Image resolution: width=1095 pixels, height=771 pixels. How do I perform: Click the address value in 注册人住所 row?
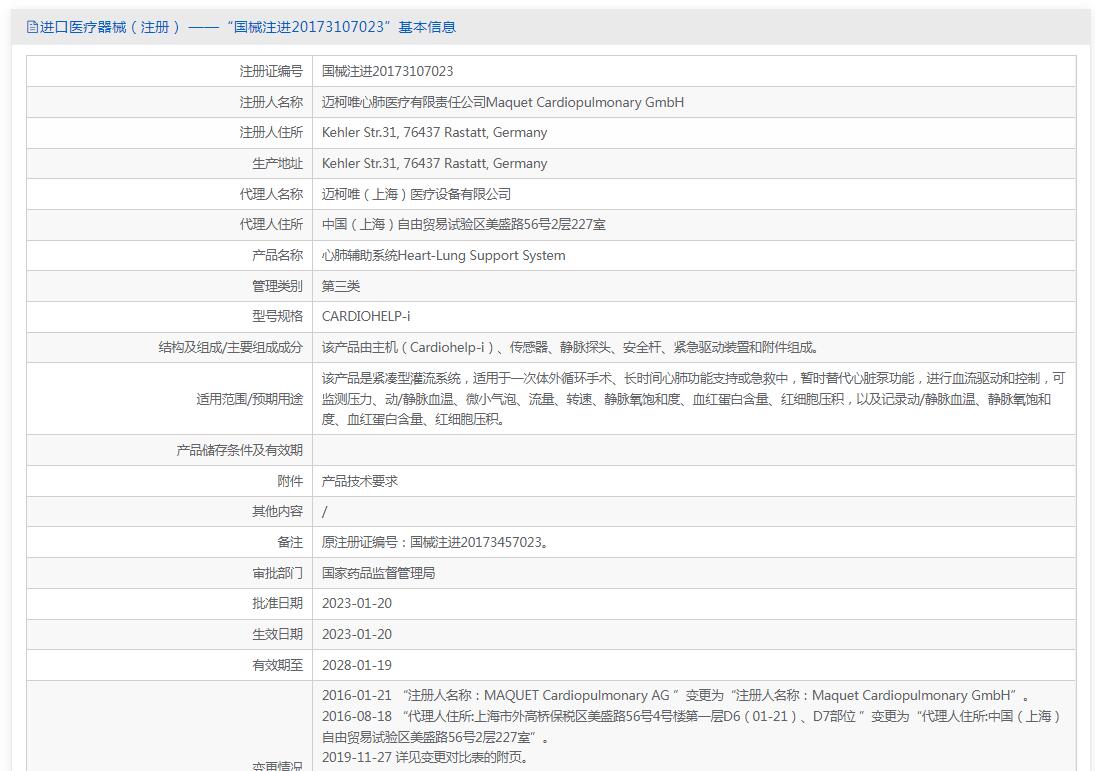coord(434,133)
